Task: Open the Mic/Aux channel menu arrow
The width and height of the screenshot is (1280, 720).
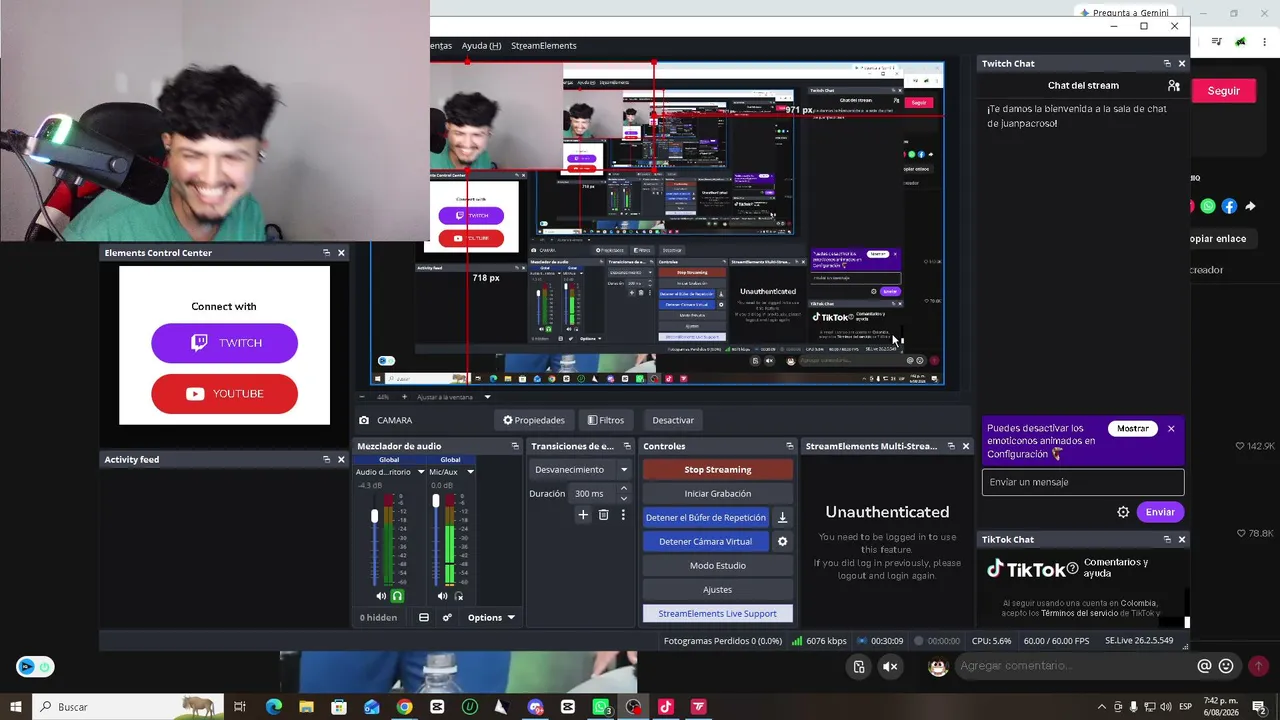Action: point(470,472)
